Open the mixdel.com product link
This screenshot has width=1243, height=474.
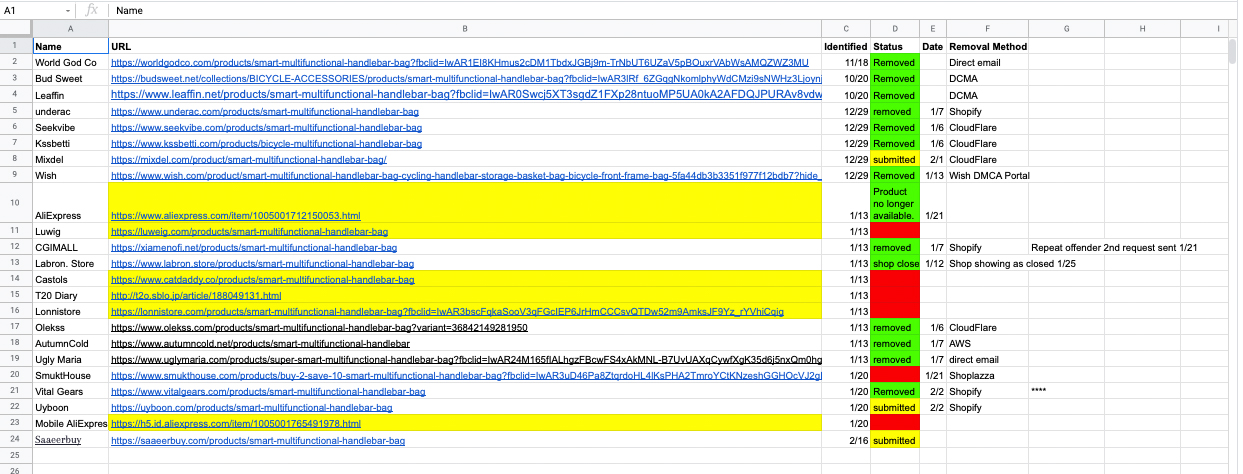click(249, 160)
